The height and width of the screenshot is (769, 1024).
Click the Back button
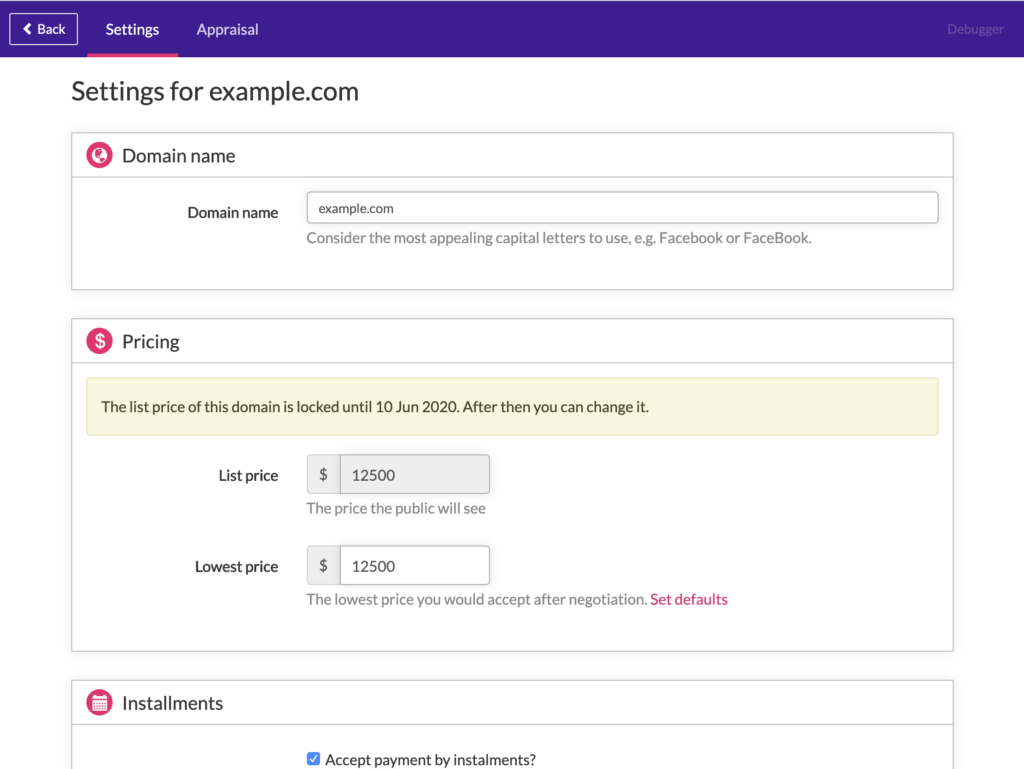43,29
